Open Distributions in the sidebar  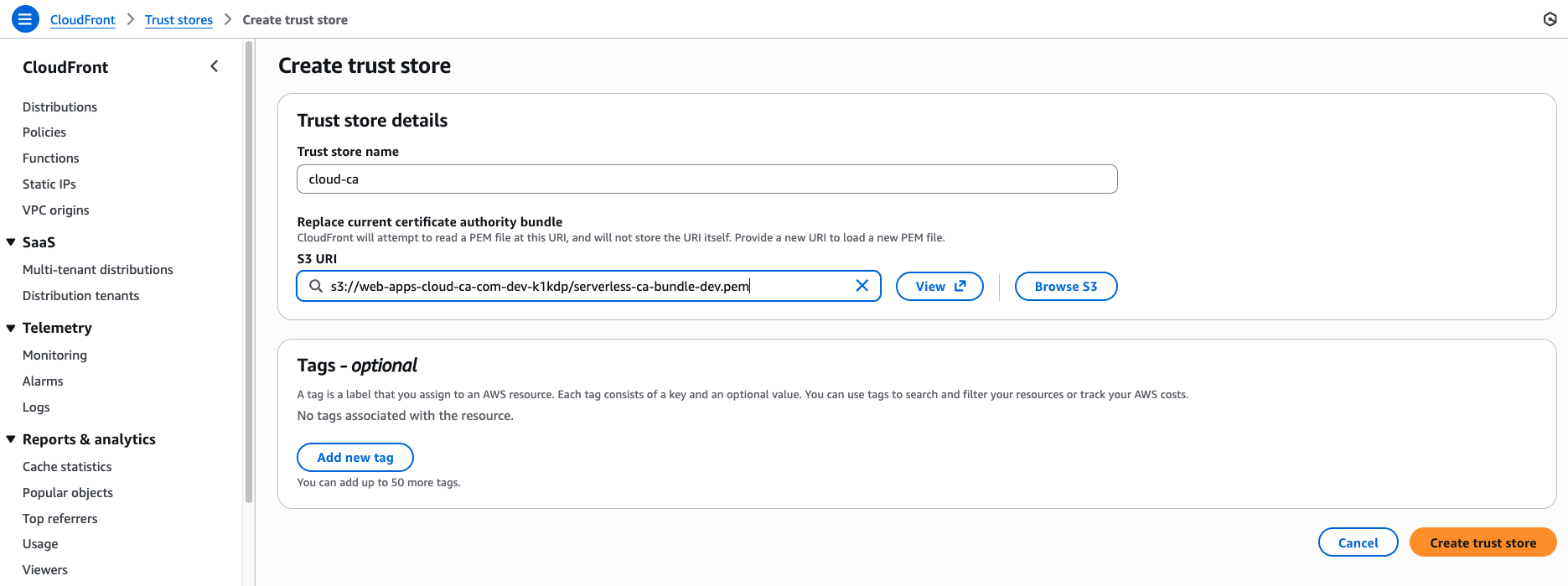point(60,106)
